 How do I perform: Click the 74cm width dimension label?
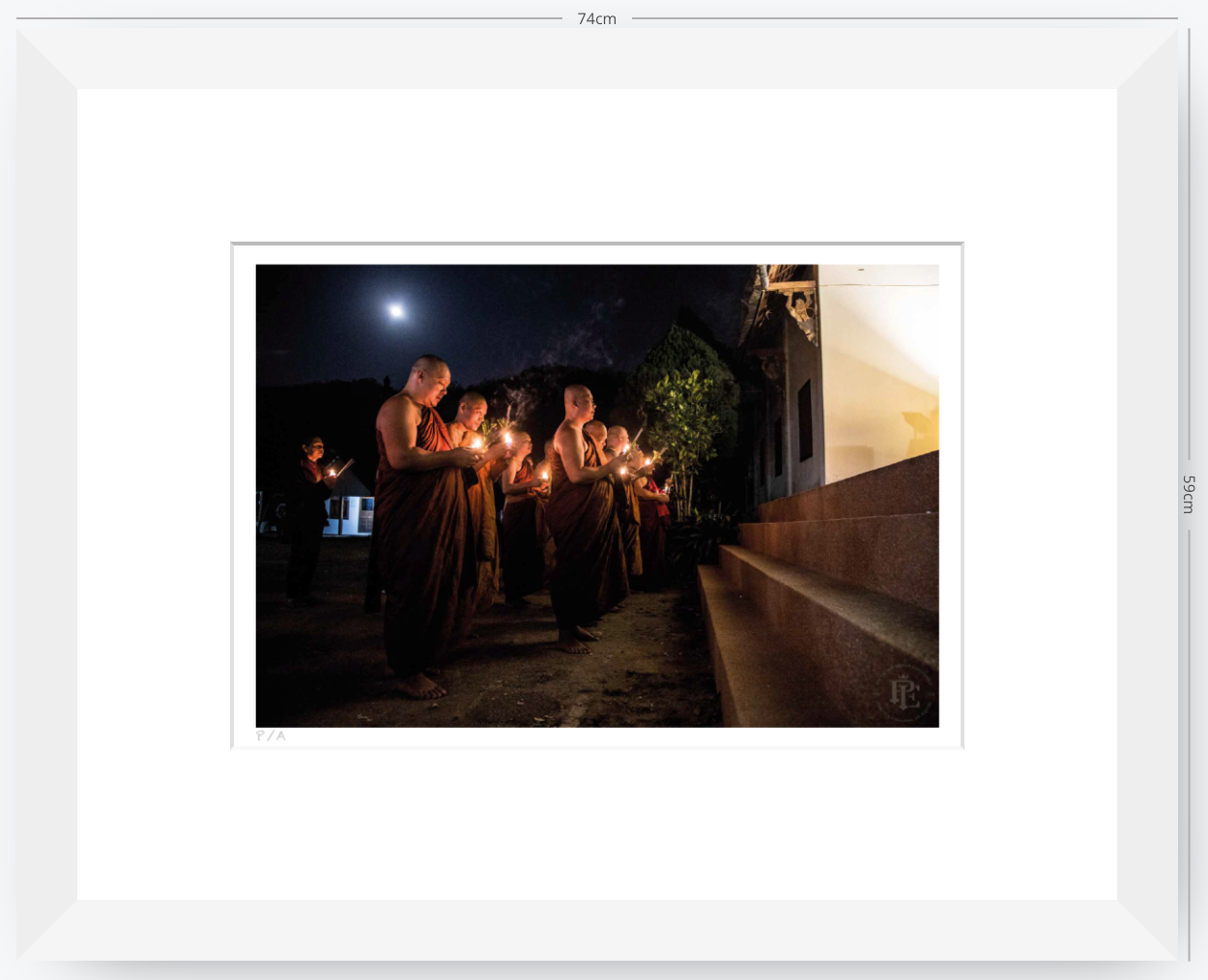coord(596,18)
